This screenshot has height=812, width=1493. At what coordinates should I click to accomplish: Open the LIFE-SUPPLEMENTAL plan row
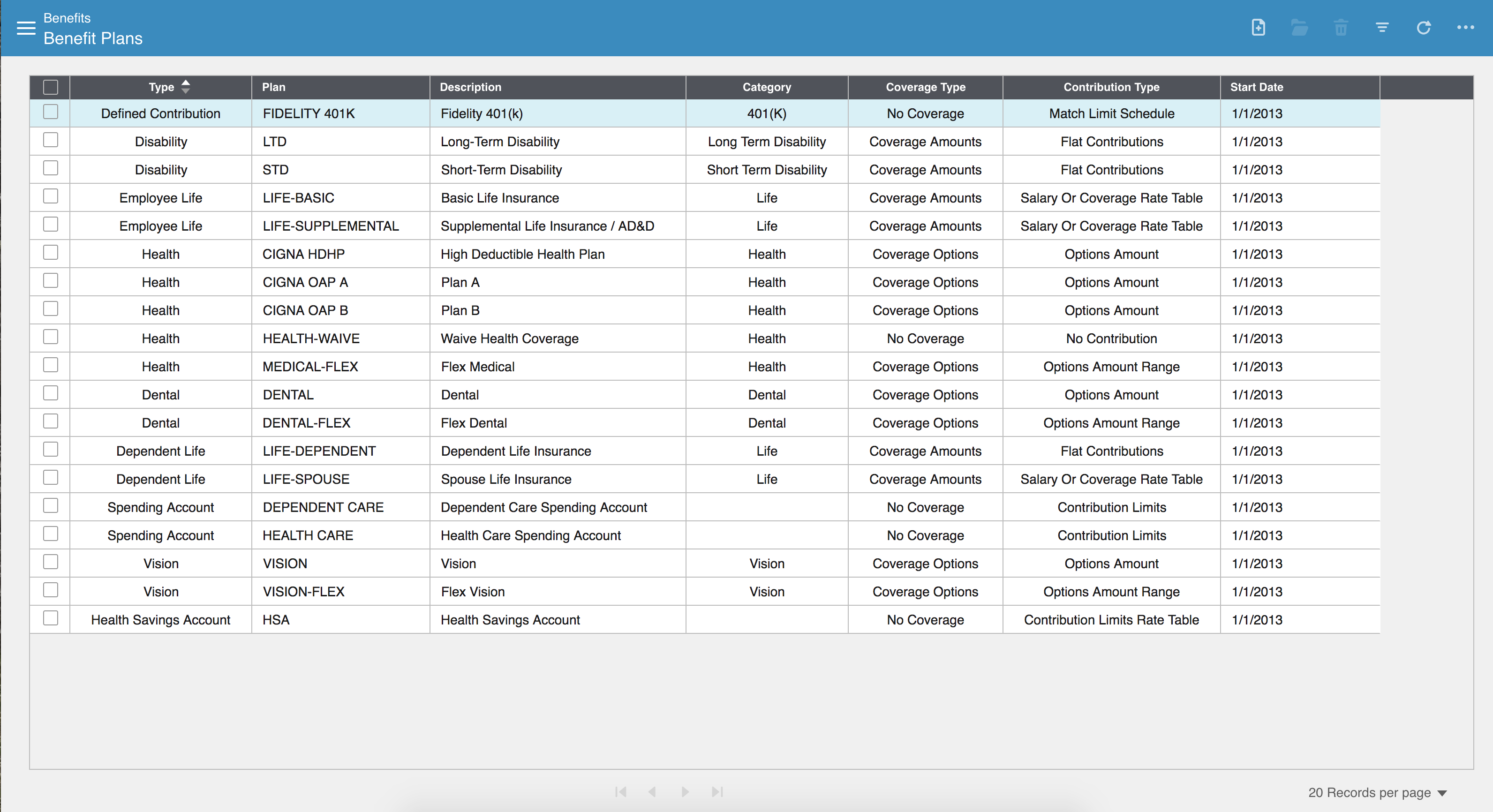point(331,226)
